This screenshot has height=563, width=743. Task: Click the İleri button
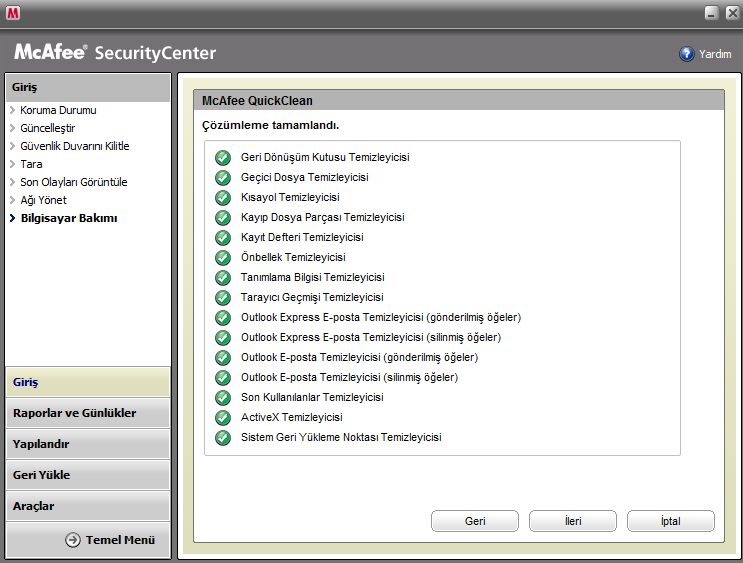coord(573,521)
